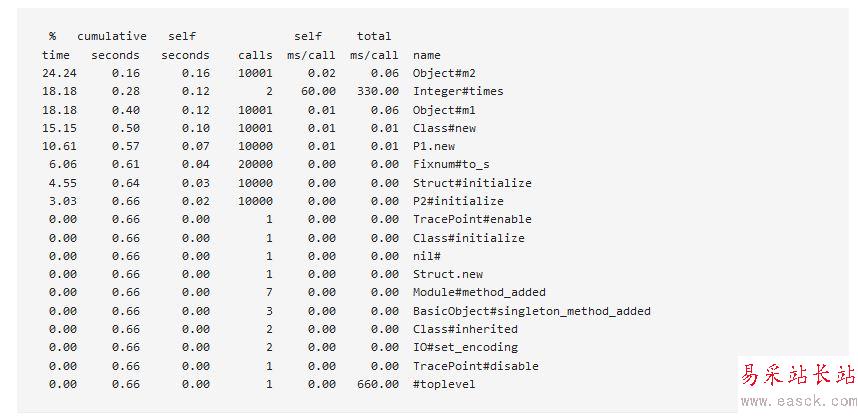
Task: Click the "name" column header
Action: tap(426, 55)
